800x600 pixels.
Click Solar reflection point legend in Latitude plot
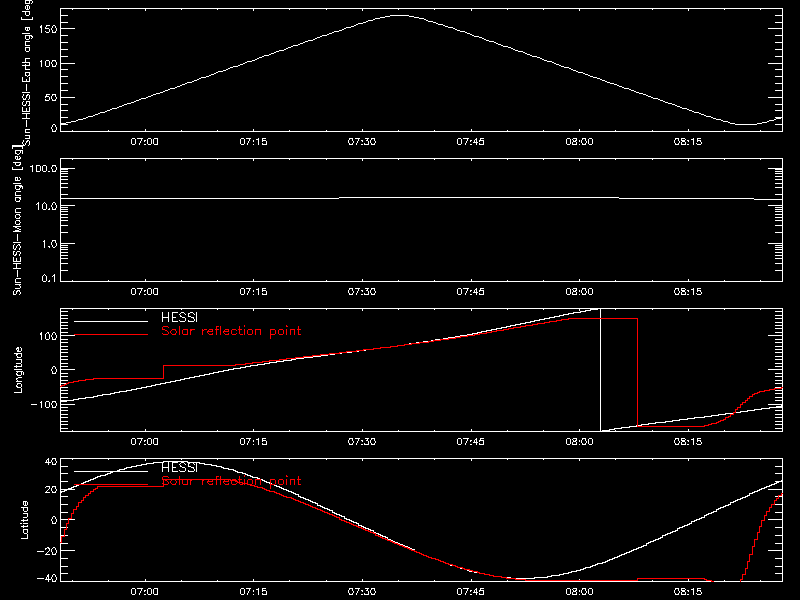pos(231,481)
